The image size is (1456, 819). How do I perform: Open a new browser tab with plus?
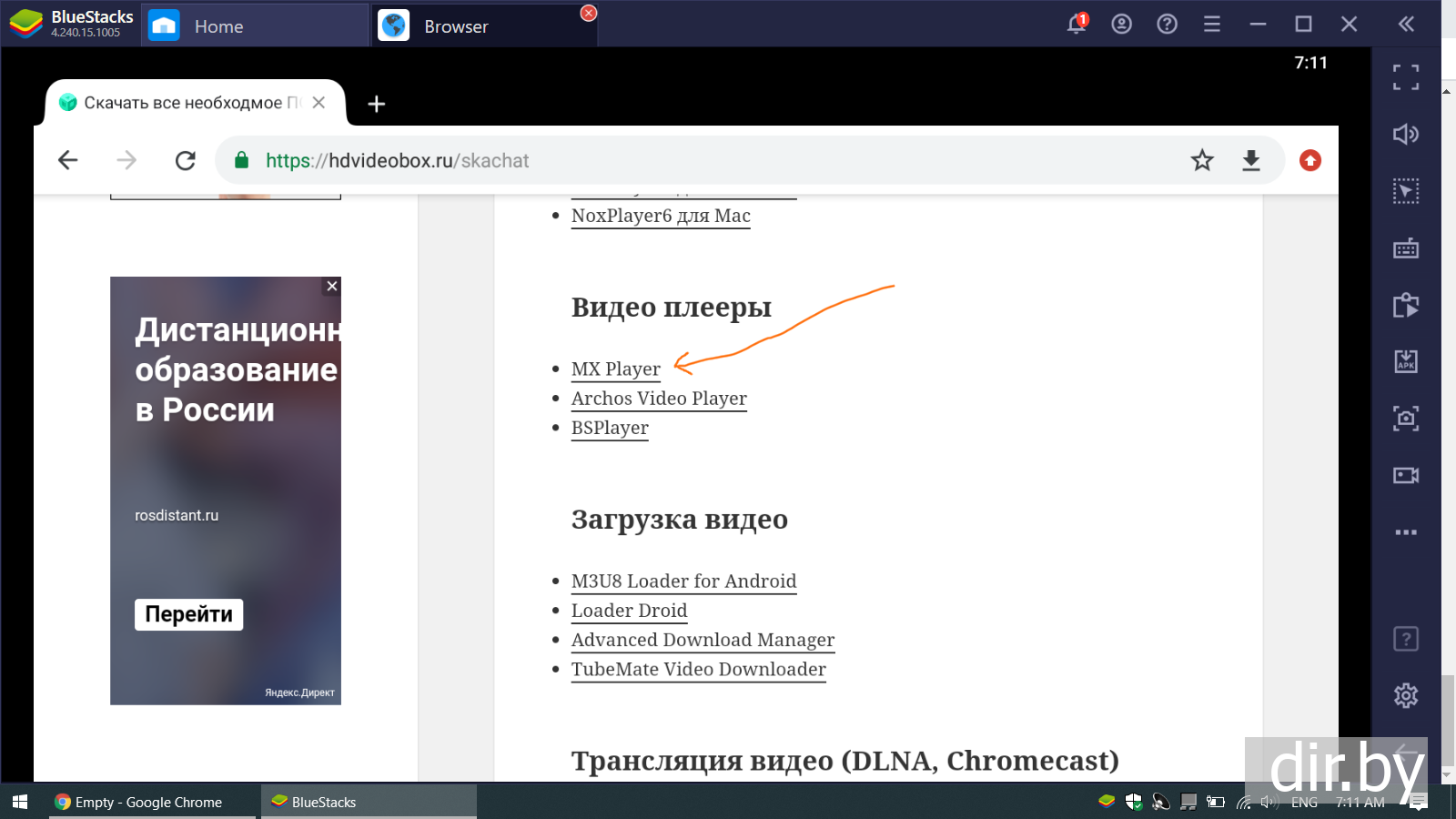coord(376,104)
